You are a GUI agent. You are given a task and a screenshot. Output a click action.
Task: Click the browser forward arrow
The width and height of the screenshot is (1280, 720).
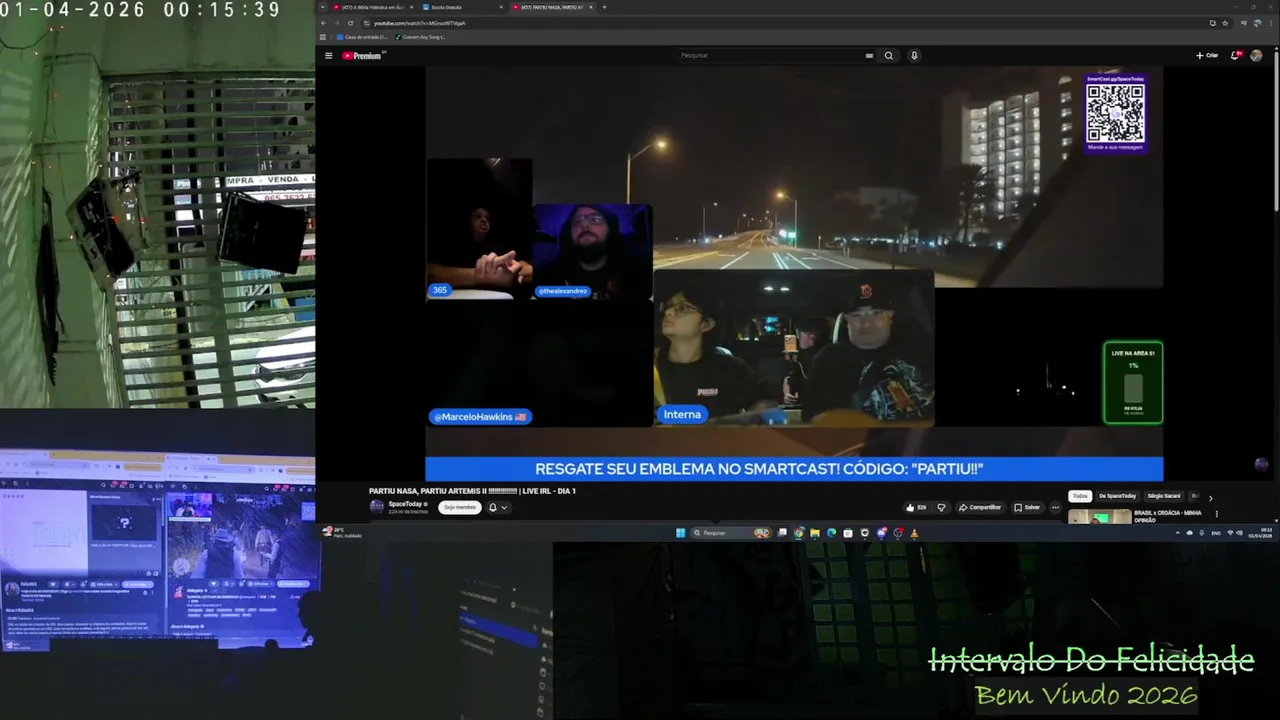[x=337, y=23]
